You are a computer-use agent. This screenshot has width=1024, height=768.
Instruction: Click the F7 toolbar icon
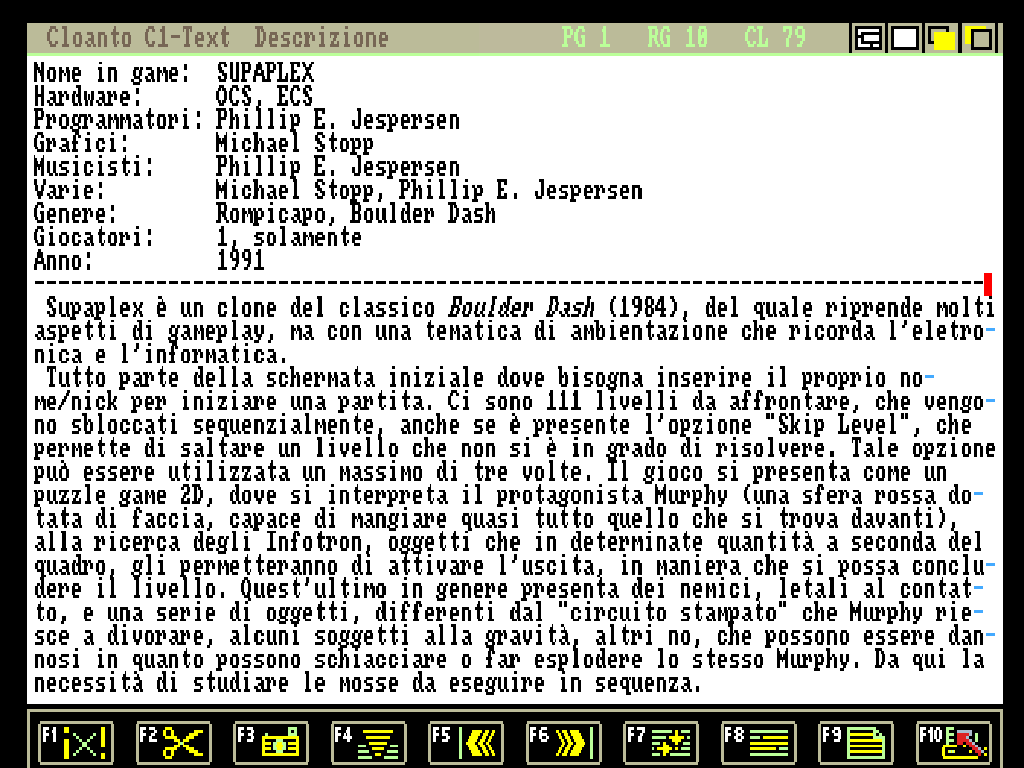(661, 742)
